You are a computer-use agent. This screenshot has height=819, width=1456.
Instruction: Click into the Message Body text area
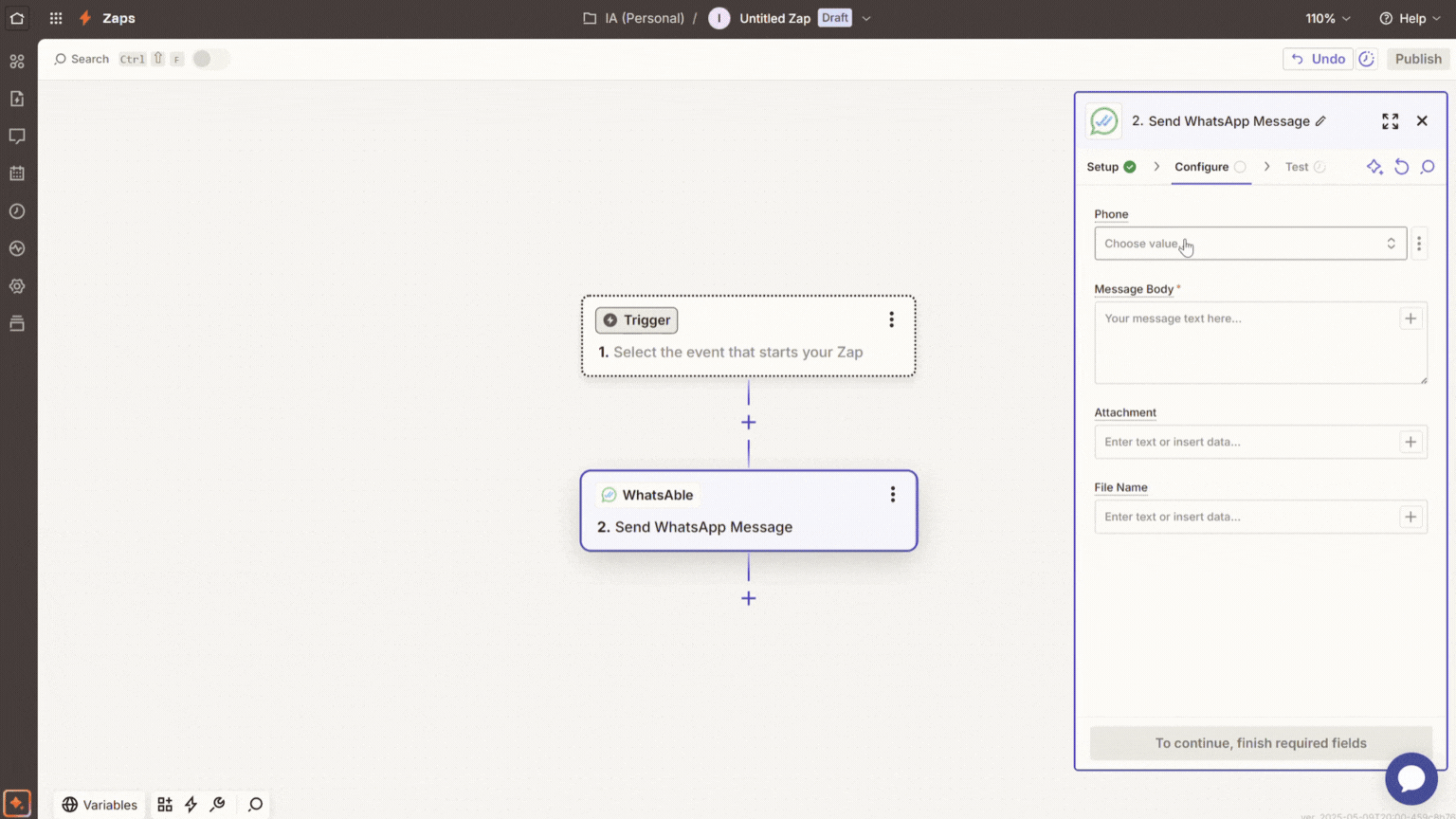(x=1261, y=343)
